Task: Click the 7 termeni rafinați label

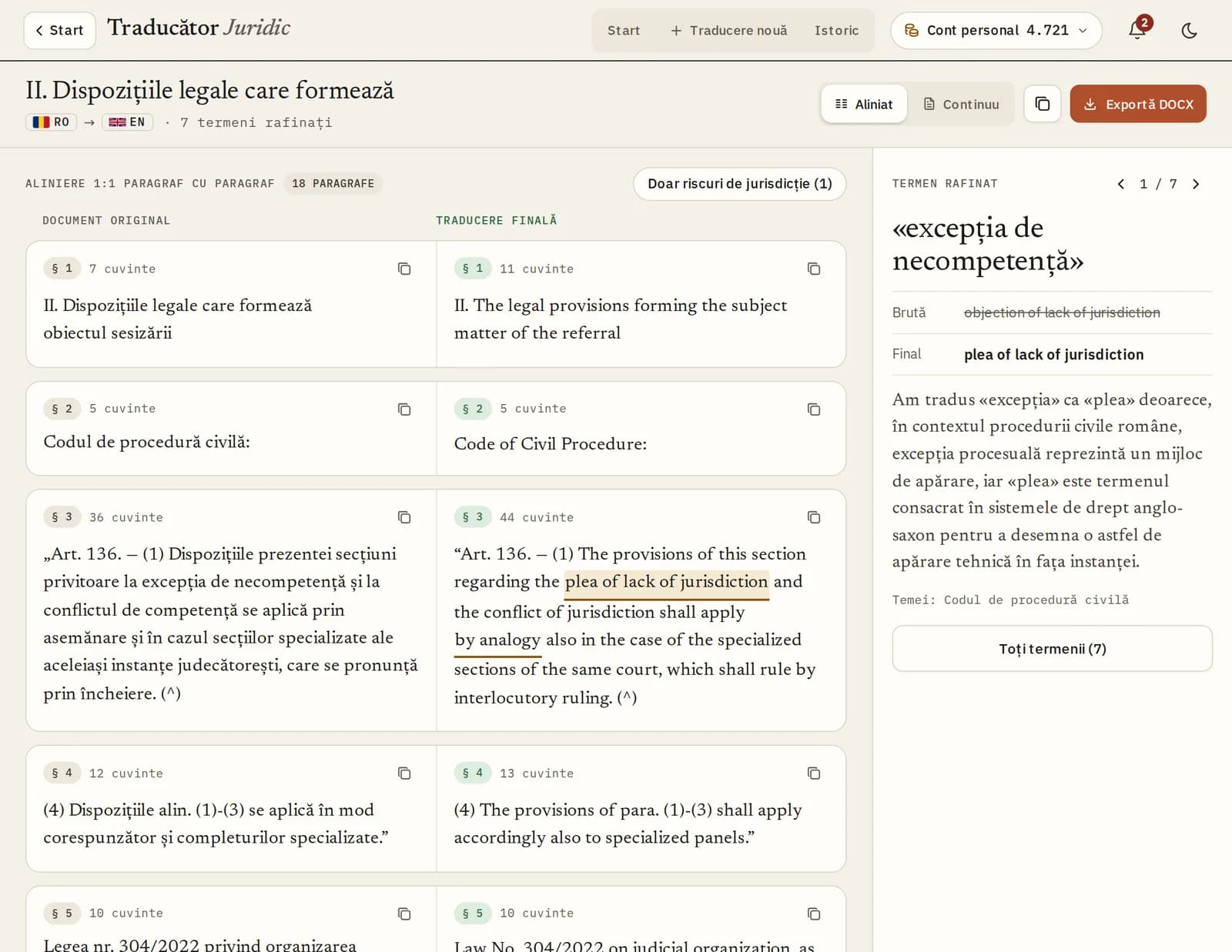Action: pyautogui.click(x=256, y=122)
